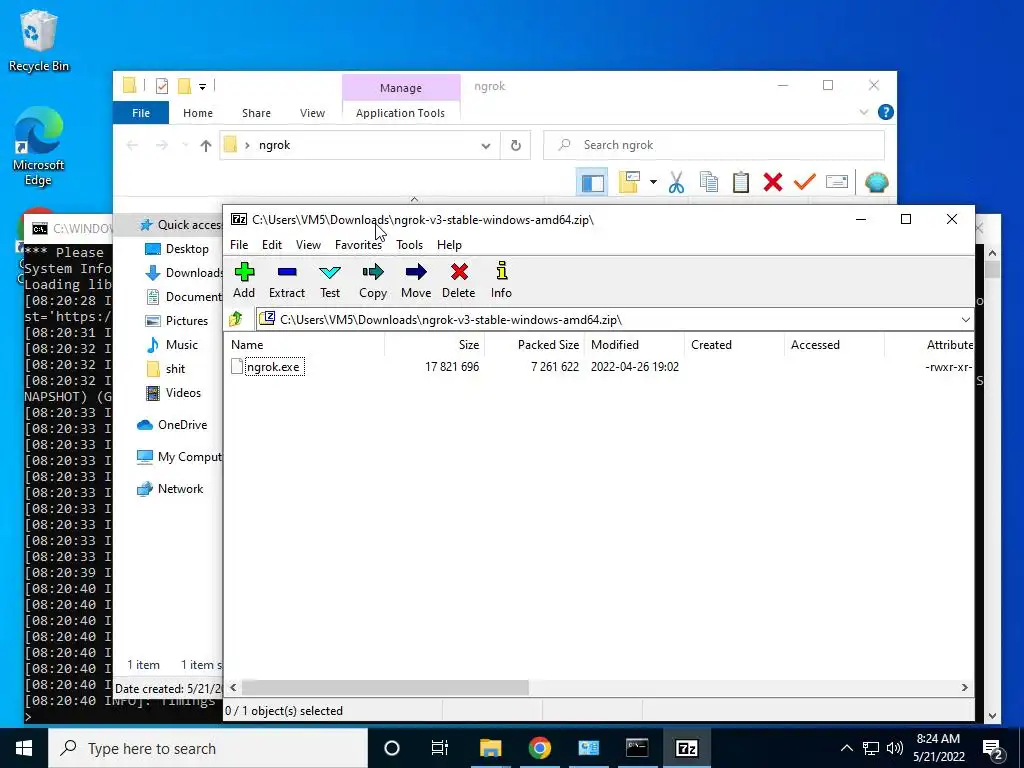1024x768 pixels.
Task: Open Application Tools tab in Explorer
Action: 400,113
